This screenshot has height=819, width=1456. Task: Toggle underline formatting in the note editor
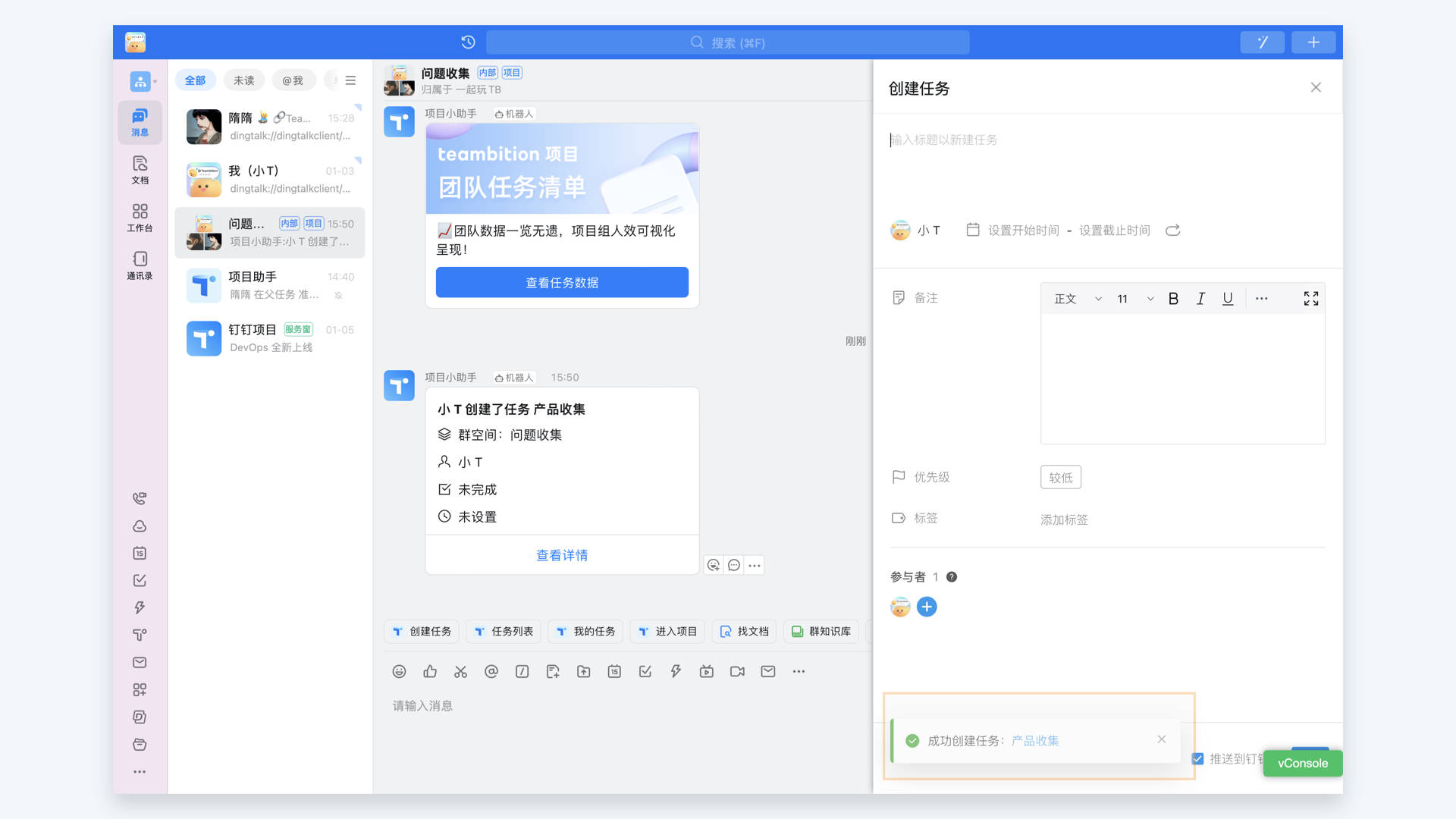[1227, 298]
